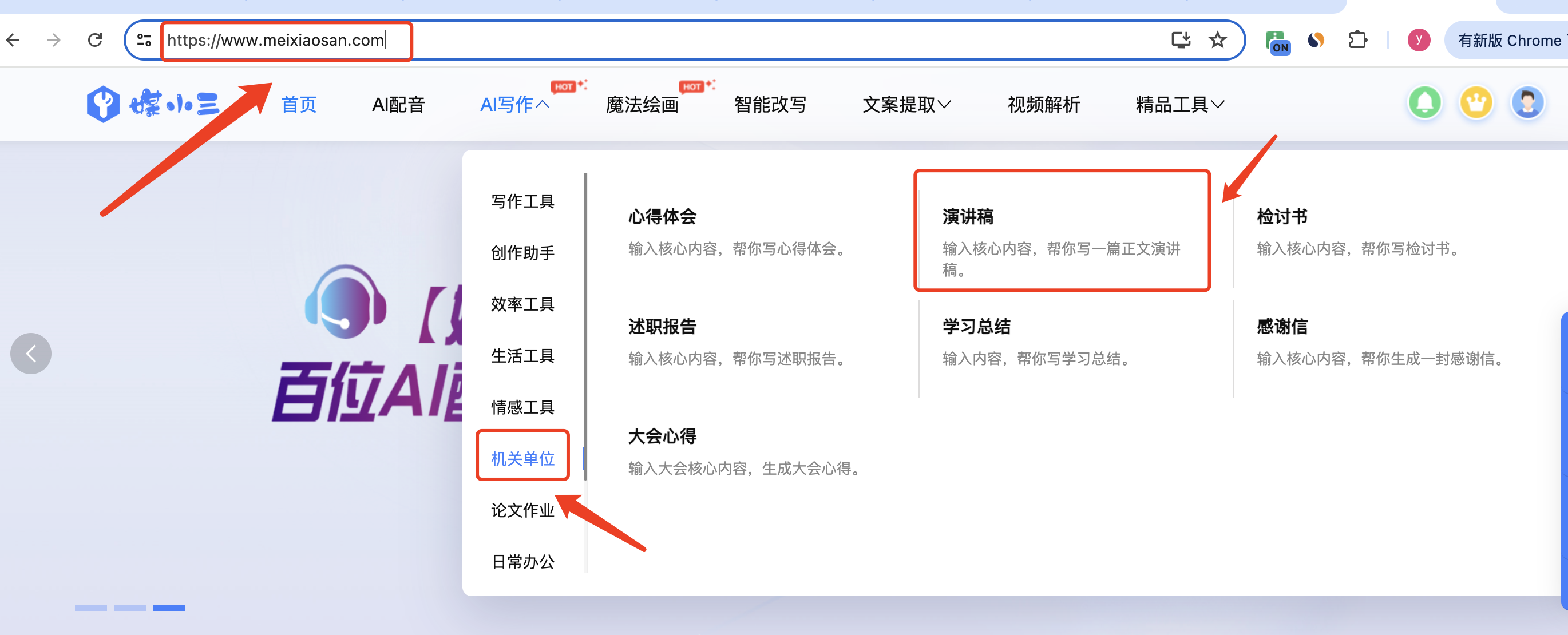Click the third carousel indicator bar
Viewport: 1568px width, 635px height.
[169, 608]
